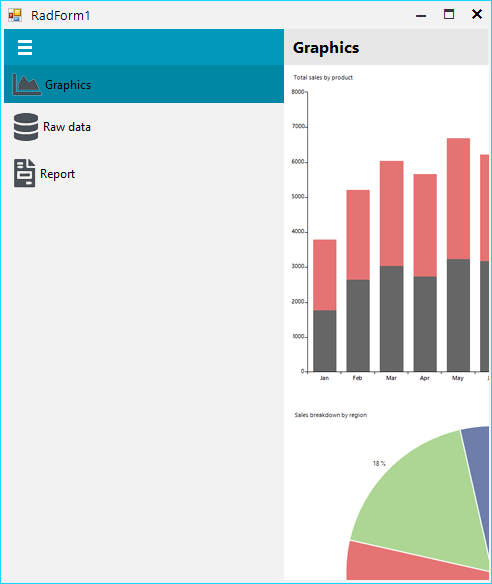This screenshot has height=584, width=492.
Task: Select the Apr bar's gray segment
Action: pos(425,324)
